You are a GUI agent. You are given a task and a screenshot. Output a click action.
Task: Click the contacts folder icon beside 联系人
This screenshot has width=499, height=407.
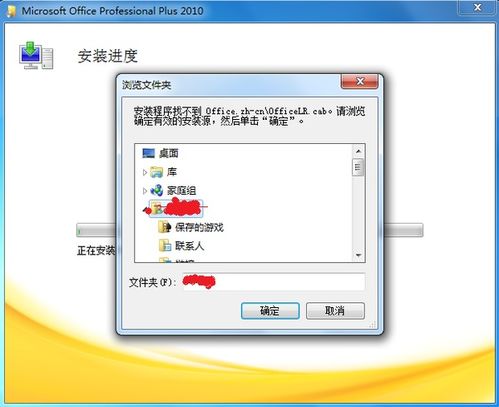[x=165, y=246]
